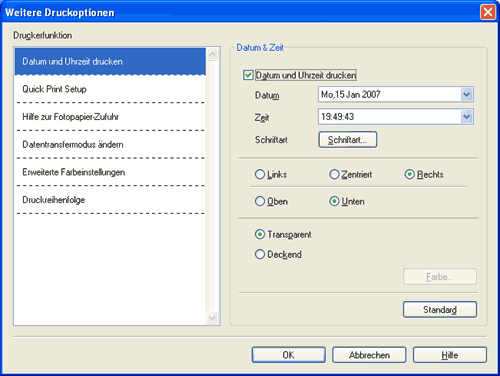
Task: Select the Oben position option
Action: 260,201
